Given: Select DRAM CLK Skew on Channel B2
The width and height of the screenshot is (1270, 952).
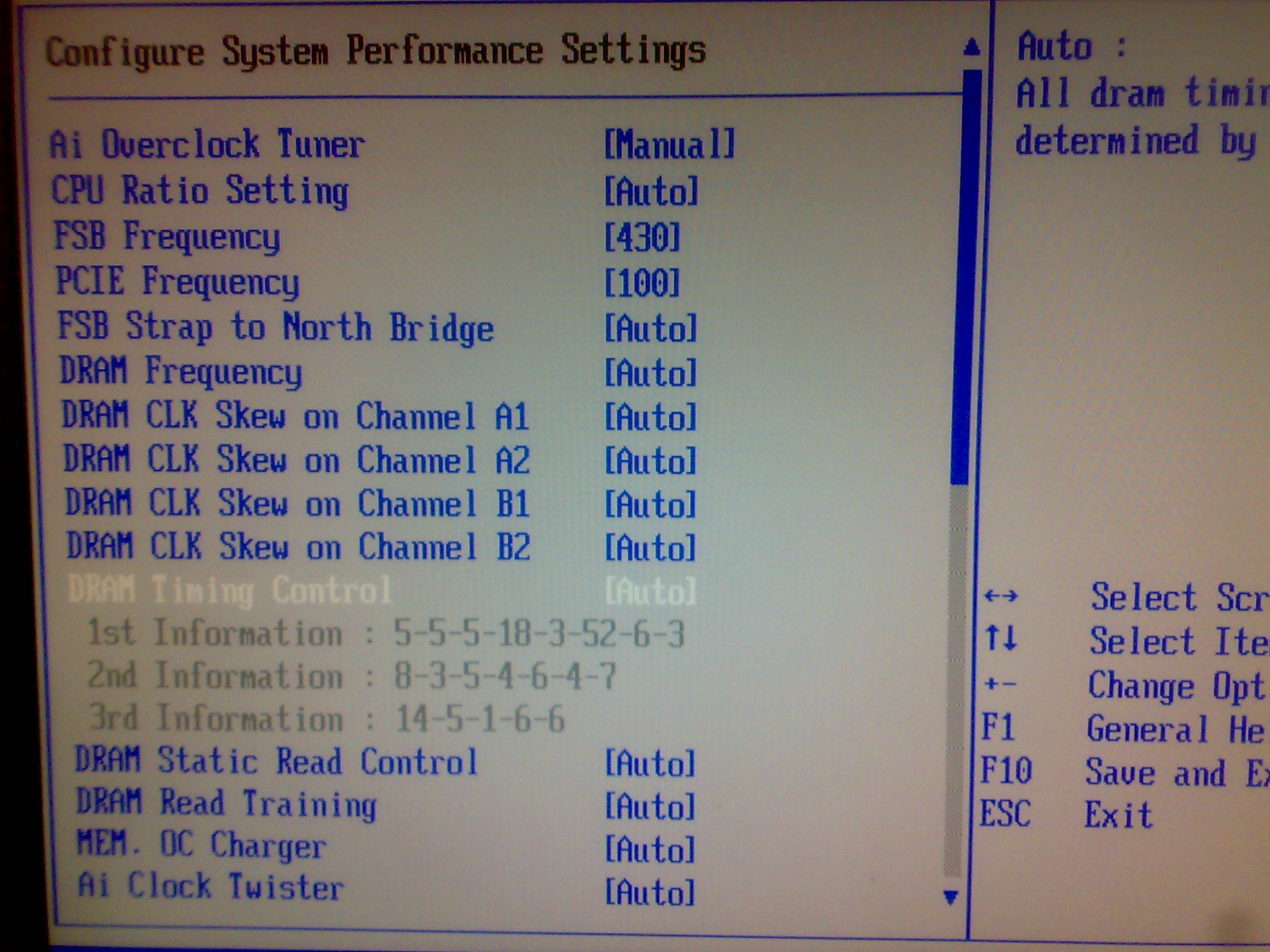Looking at the screenshot, I should [298, 547].
